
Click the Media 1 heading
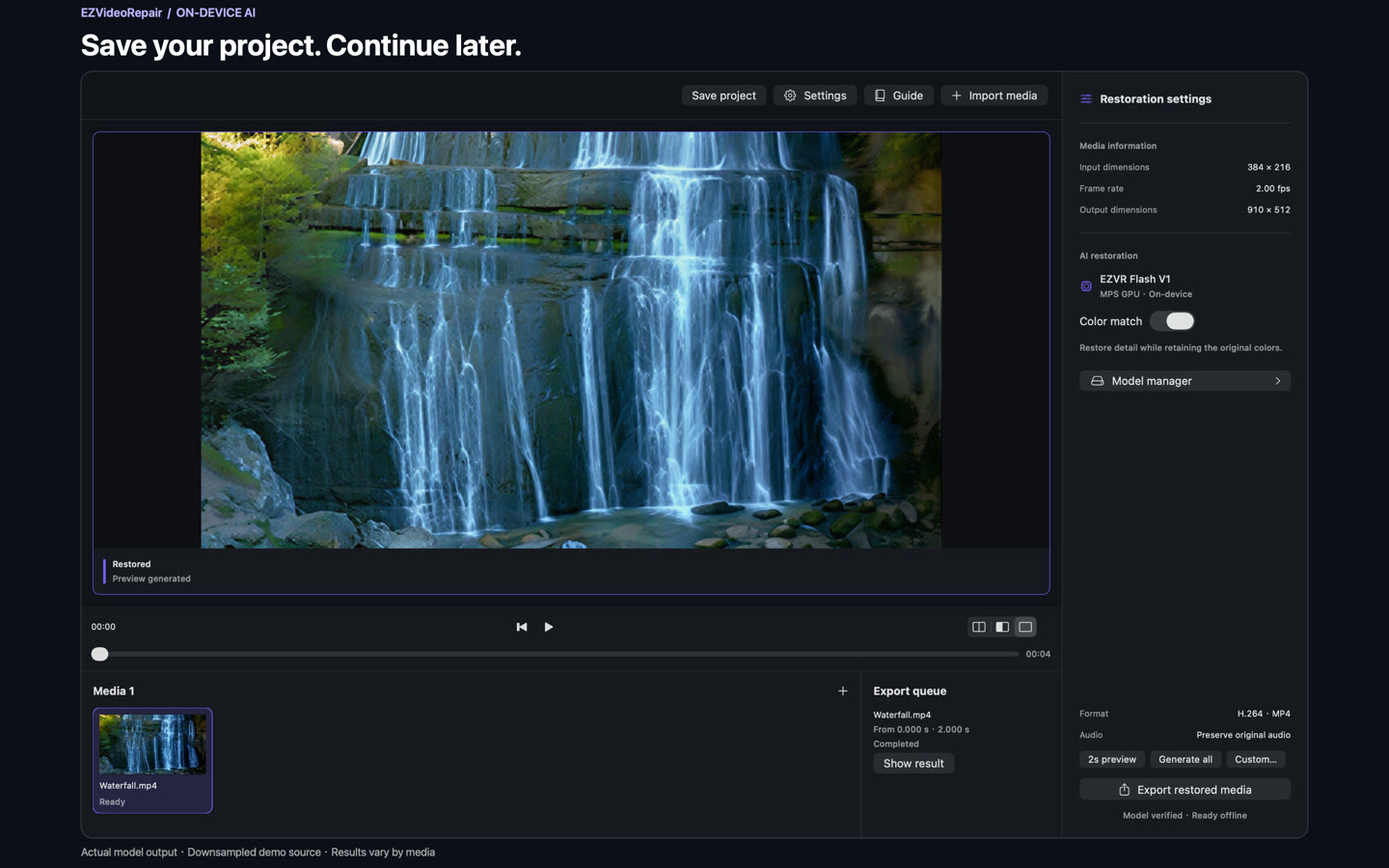tap(114, 691)
